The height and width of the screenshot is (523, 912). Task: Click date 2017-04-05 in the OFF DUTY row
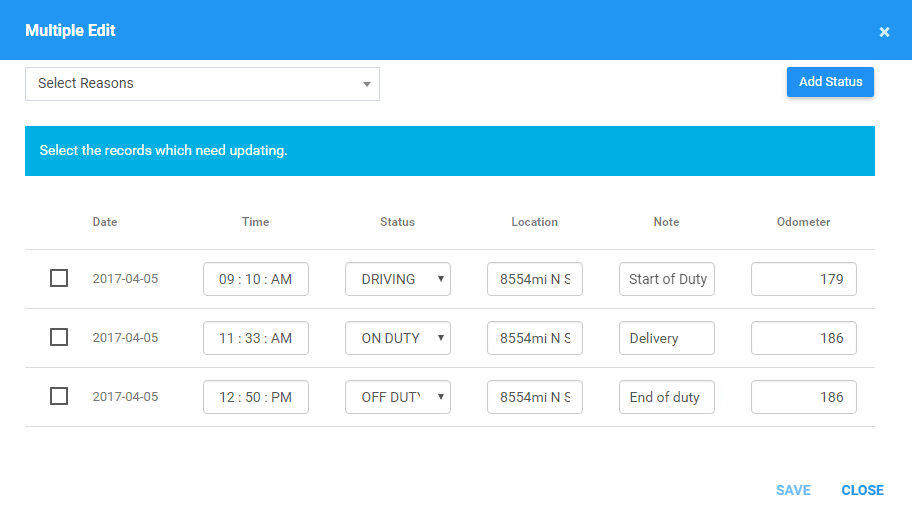click(x=125, y=397)
